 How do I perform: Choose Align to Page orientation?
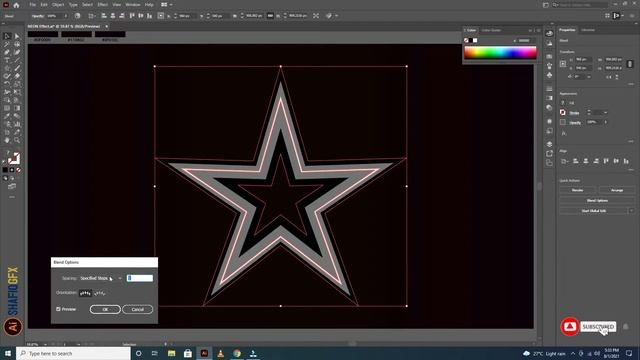point(85,293)
